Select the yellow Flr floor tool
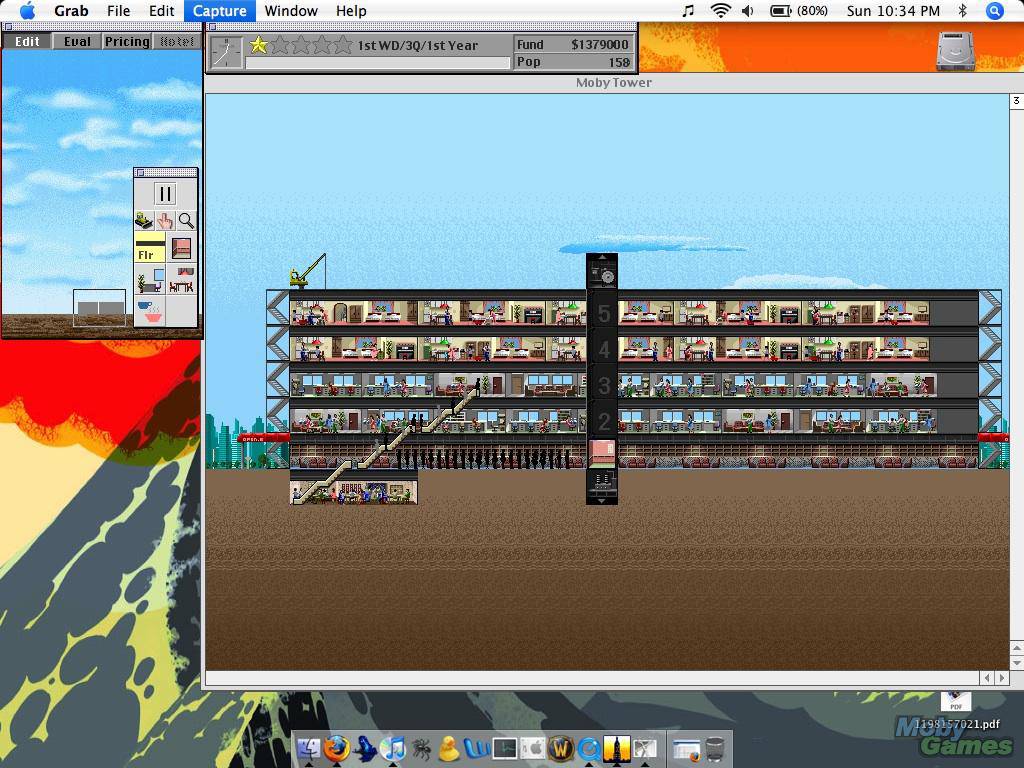 [x=150, y=249]
